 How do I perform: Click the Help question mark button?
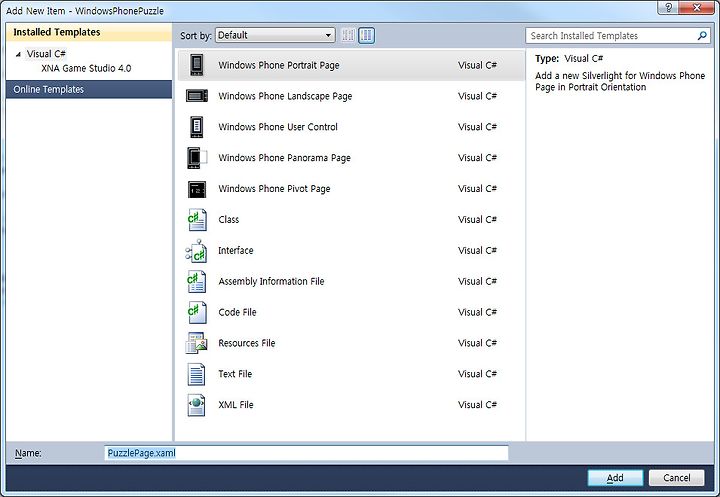[669, 8]
